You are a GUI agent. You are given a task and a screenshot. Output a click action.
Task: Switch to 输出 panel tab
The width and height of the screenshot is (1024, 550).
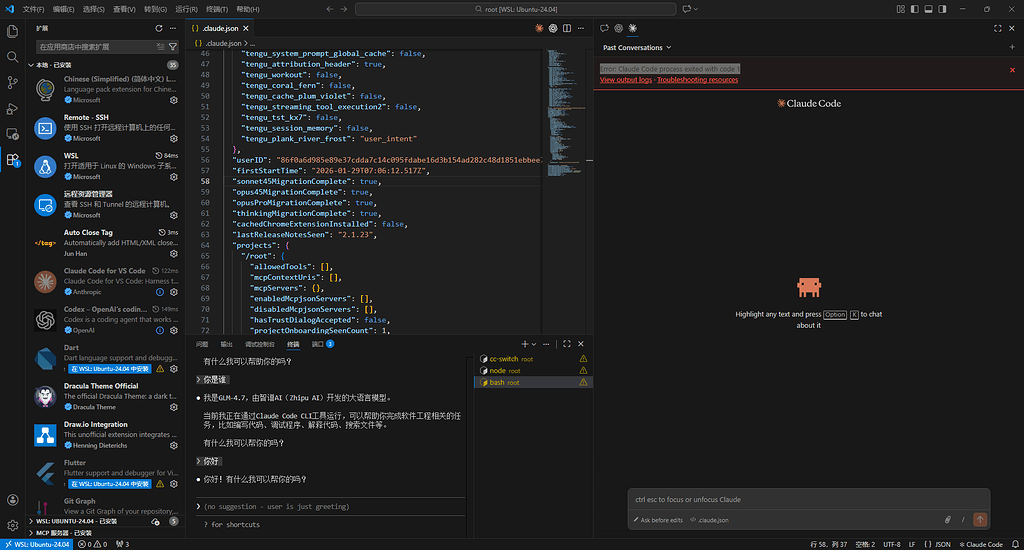226,344
